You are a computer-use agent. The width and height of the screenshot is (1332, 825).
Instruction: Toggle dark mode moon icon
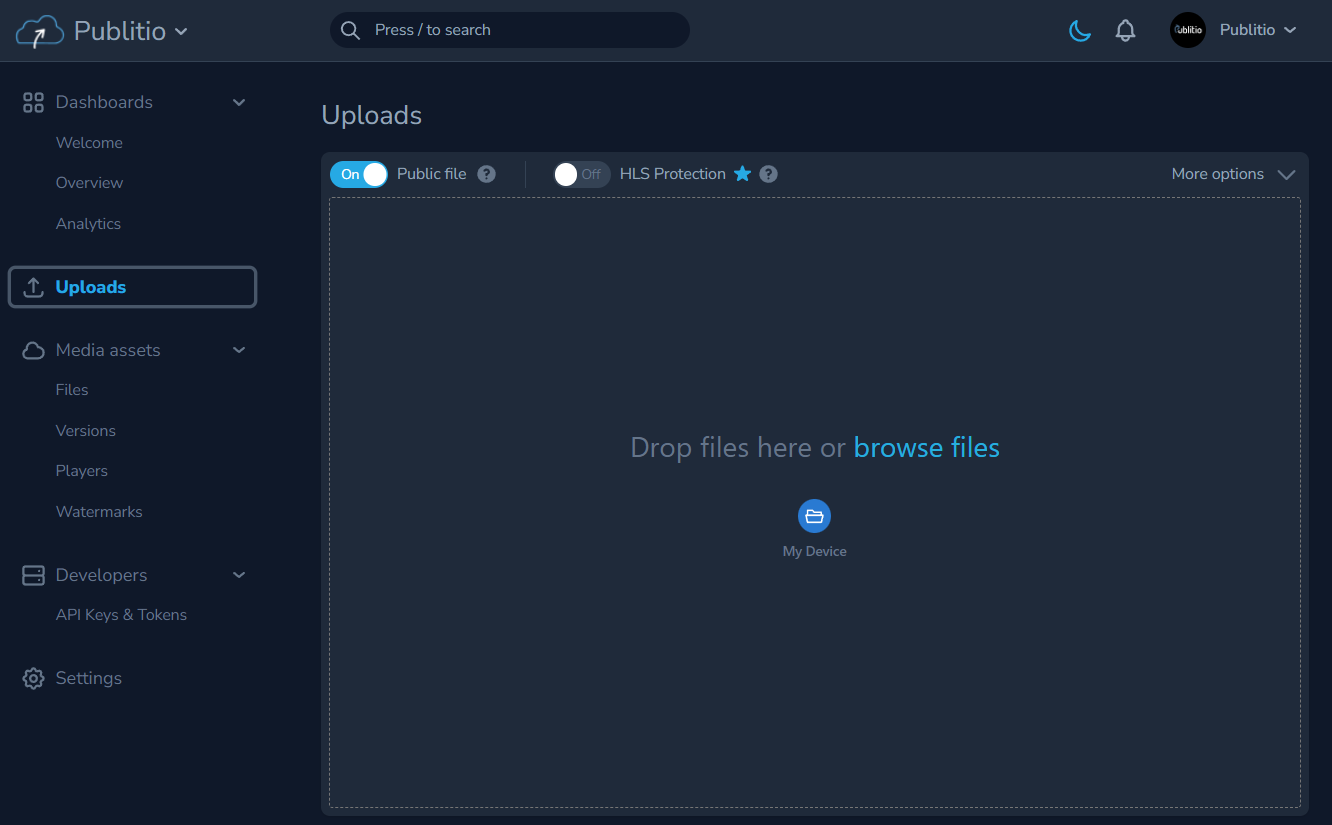point(1079,30)
